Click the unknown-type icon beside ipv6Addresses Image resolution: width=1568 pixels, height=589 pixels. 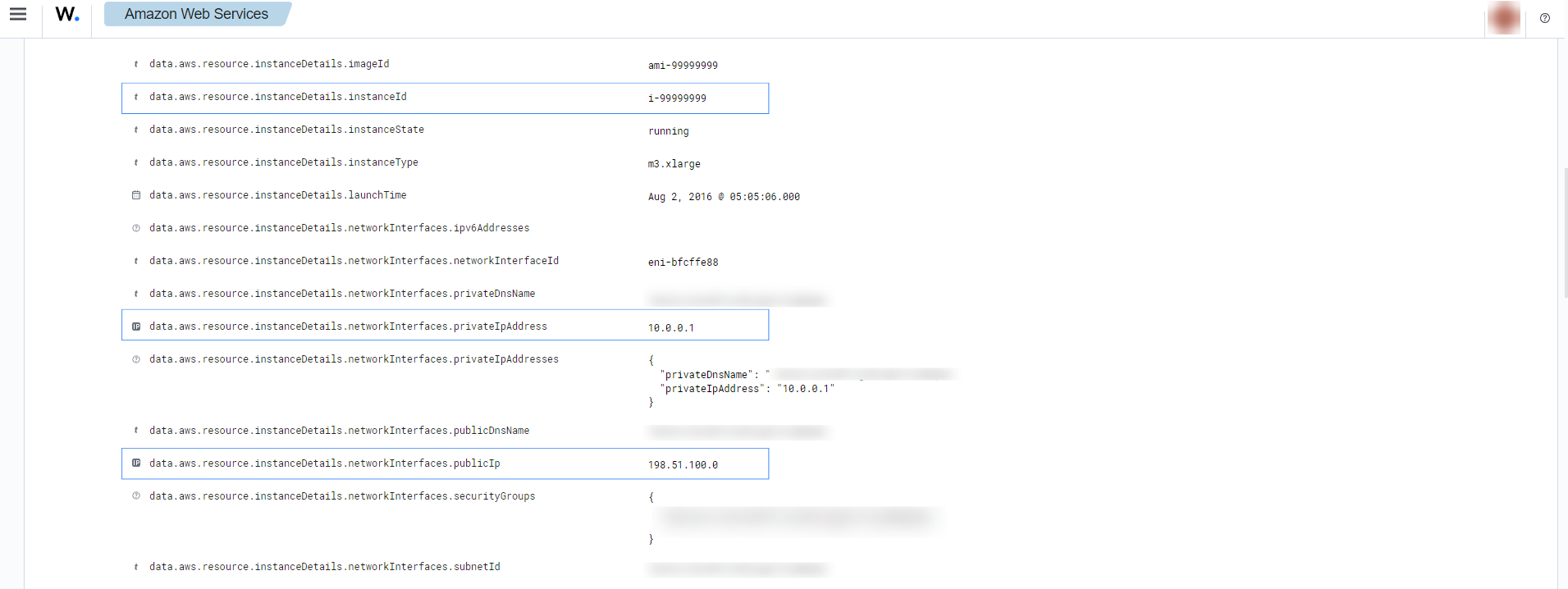click(136, 228)
